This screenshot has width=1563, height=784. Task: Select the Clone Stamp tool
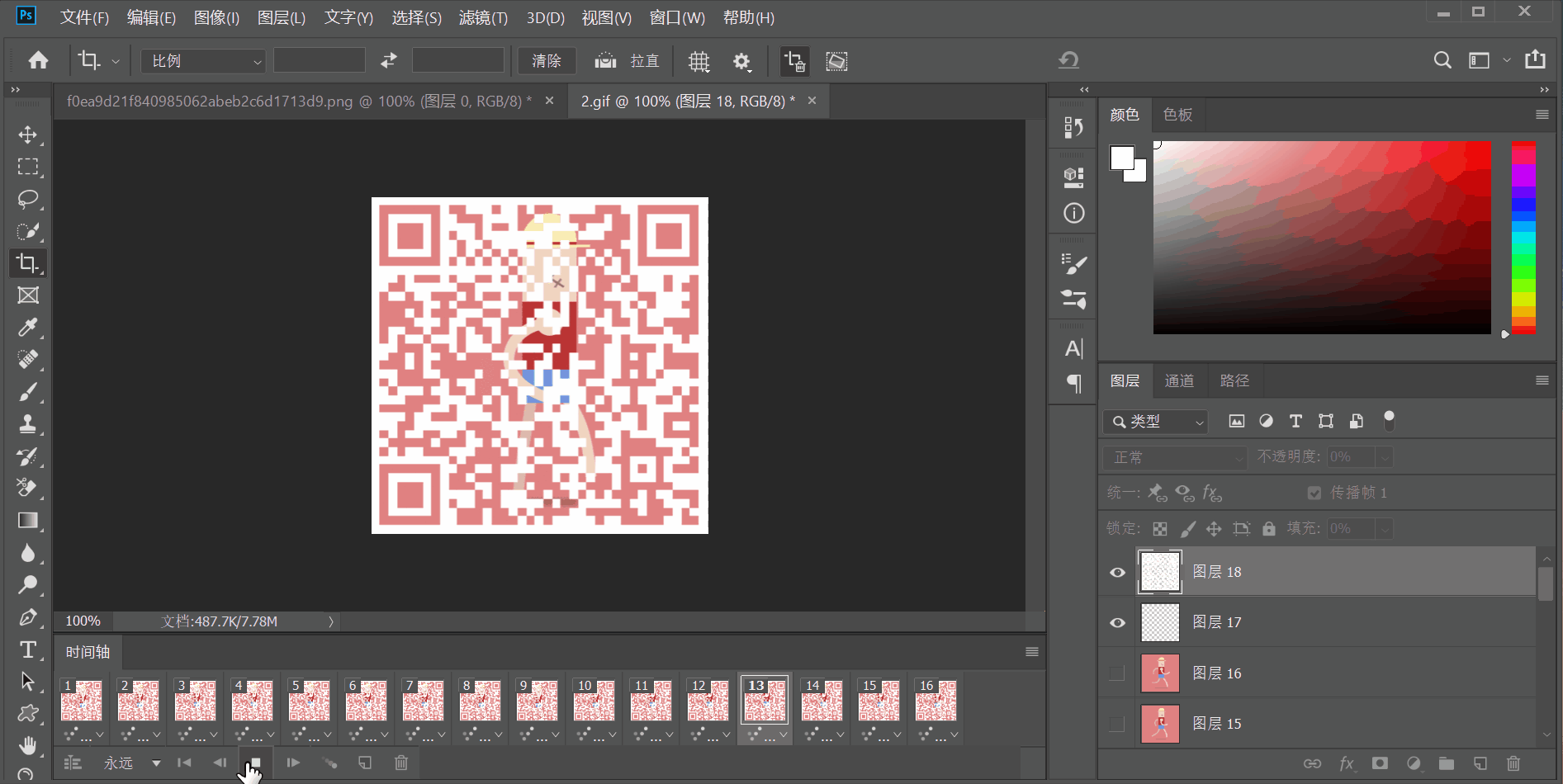[28, 424]
